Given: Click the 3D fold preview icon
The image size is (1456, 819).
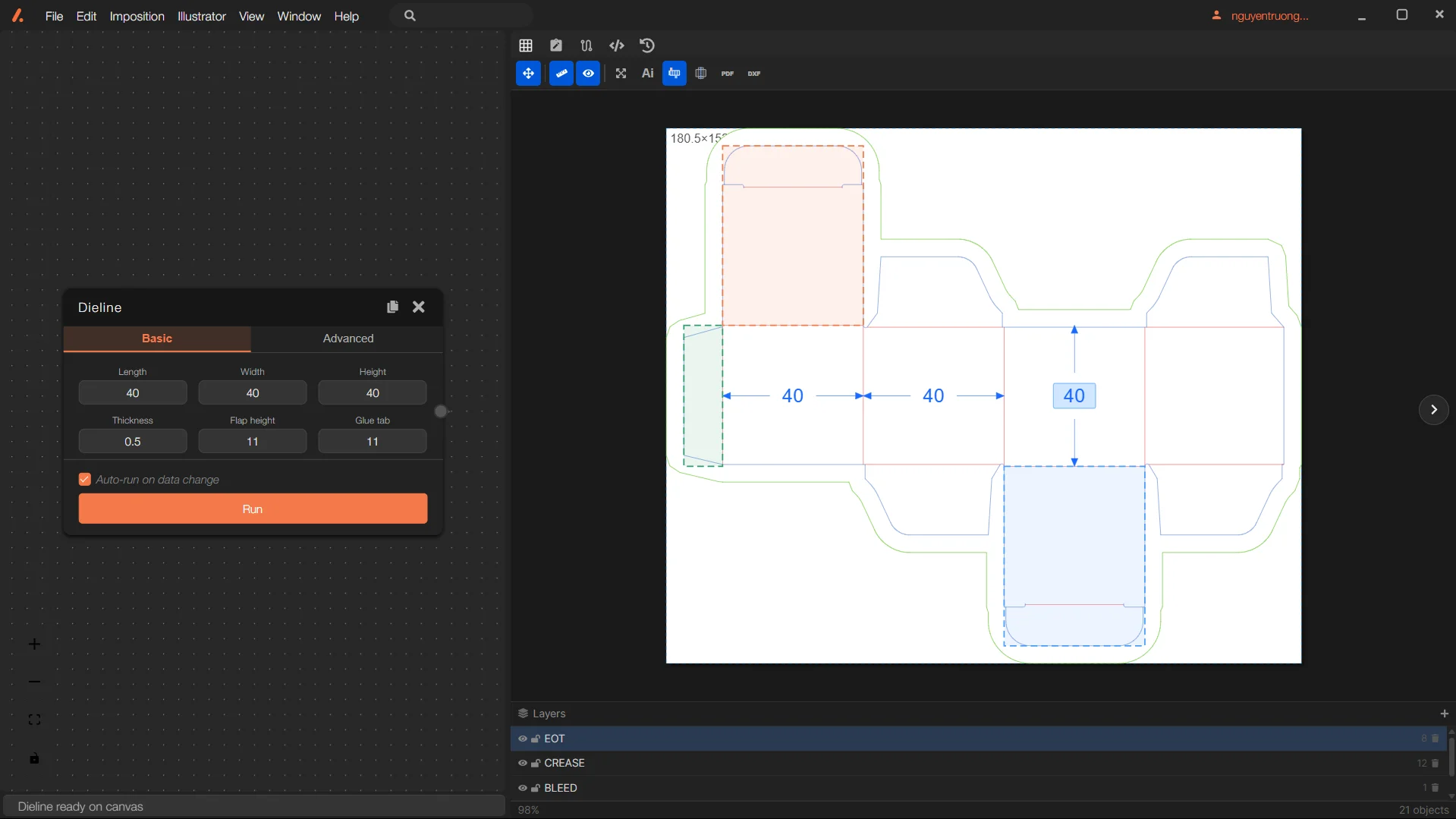Looking at the screenshot, I should pos(701,74).
